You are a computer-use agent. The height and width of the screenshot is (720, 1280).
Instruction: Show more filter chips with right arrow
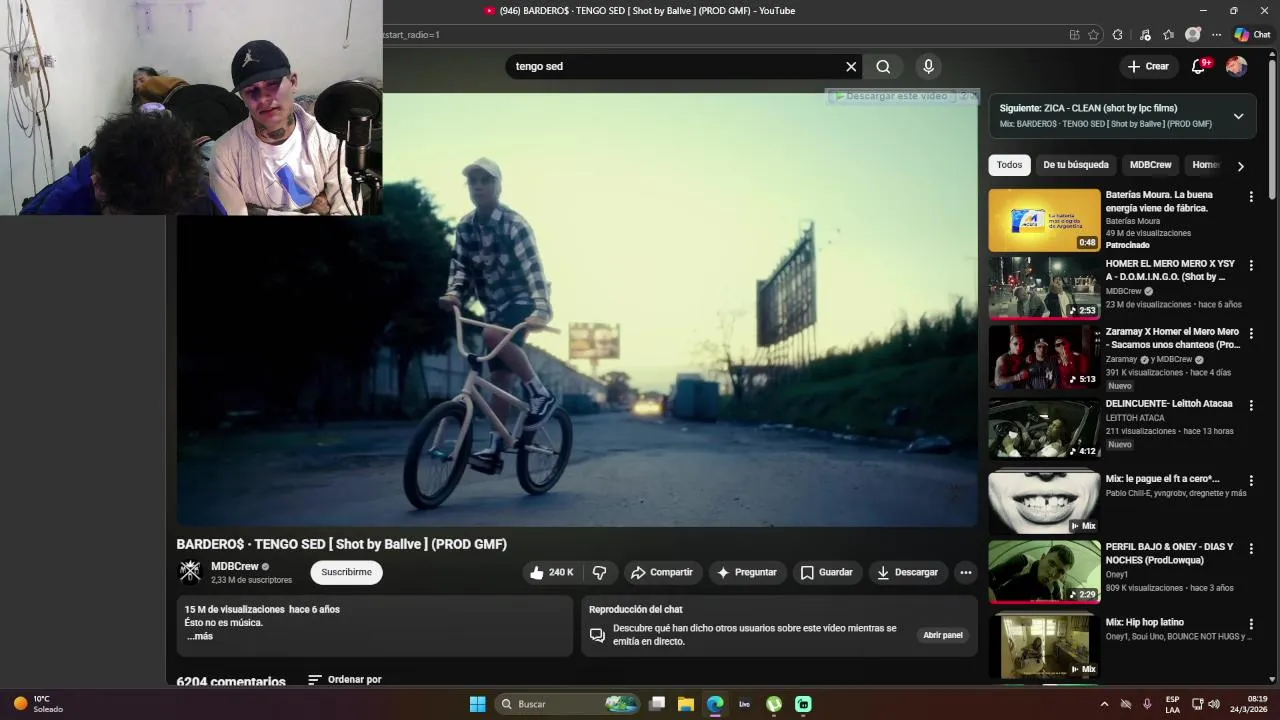point(1240,166)
